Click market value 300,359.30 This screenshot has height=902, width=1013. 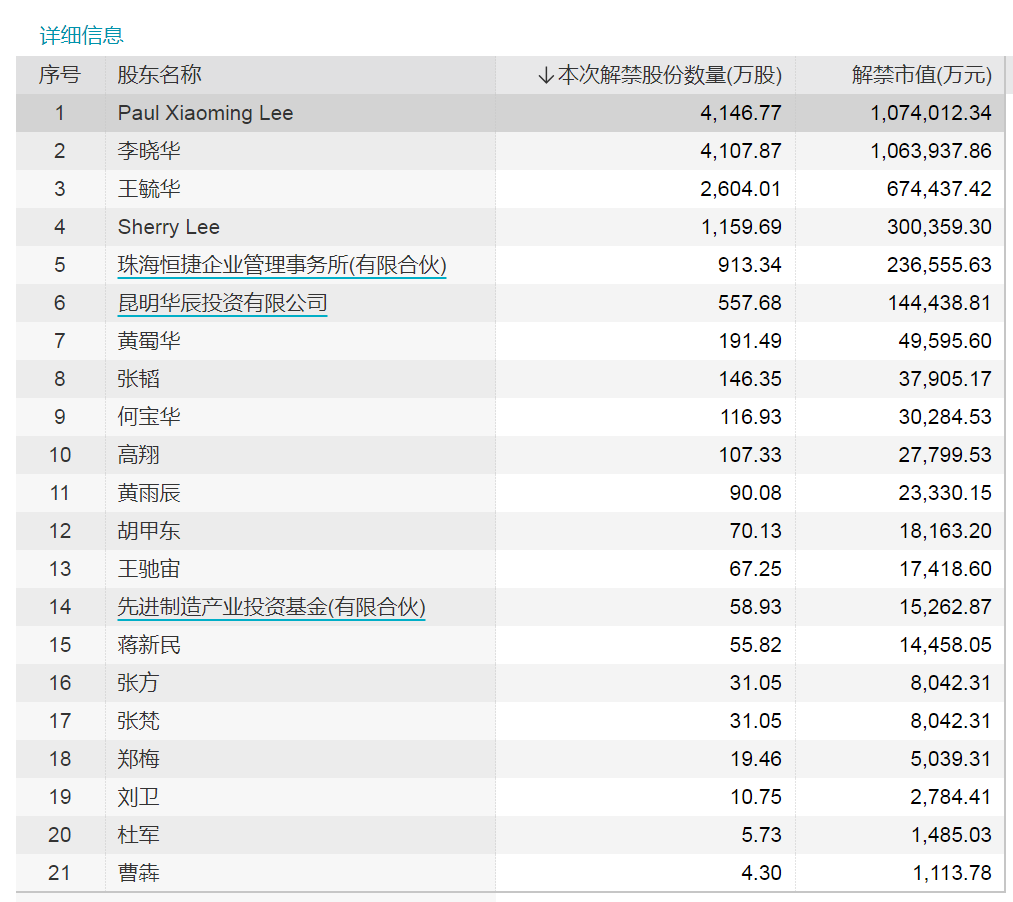[x=939, y=227]
